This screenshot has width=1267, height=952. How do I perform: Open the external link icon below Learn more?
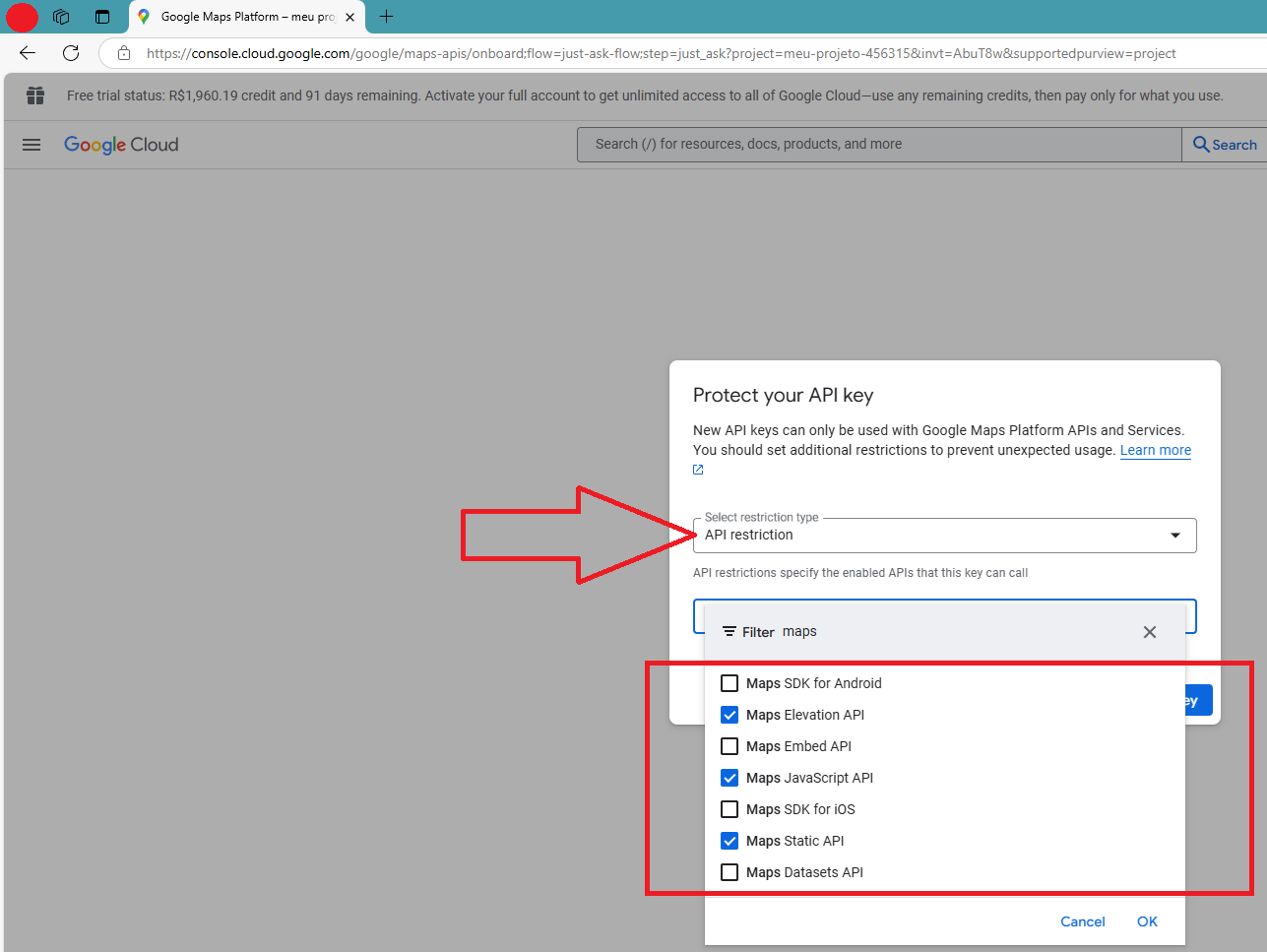click(697, 470)
